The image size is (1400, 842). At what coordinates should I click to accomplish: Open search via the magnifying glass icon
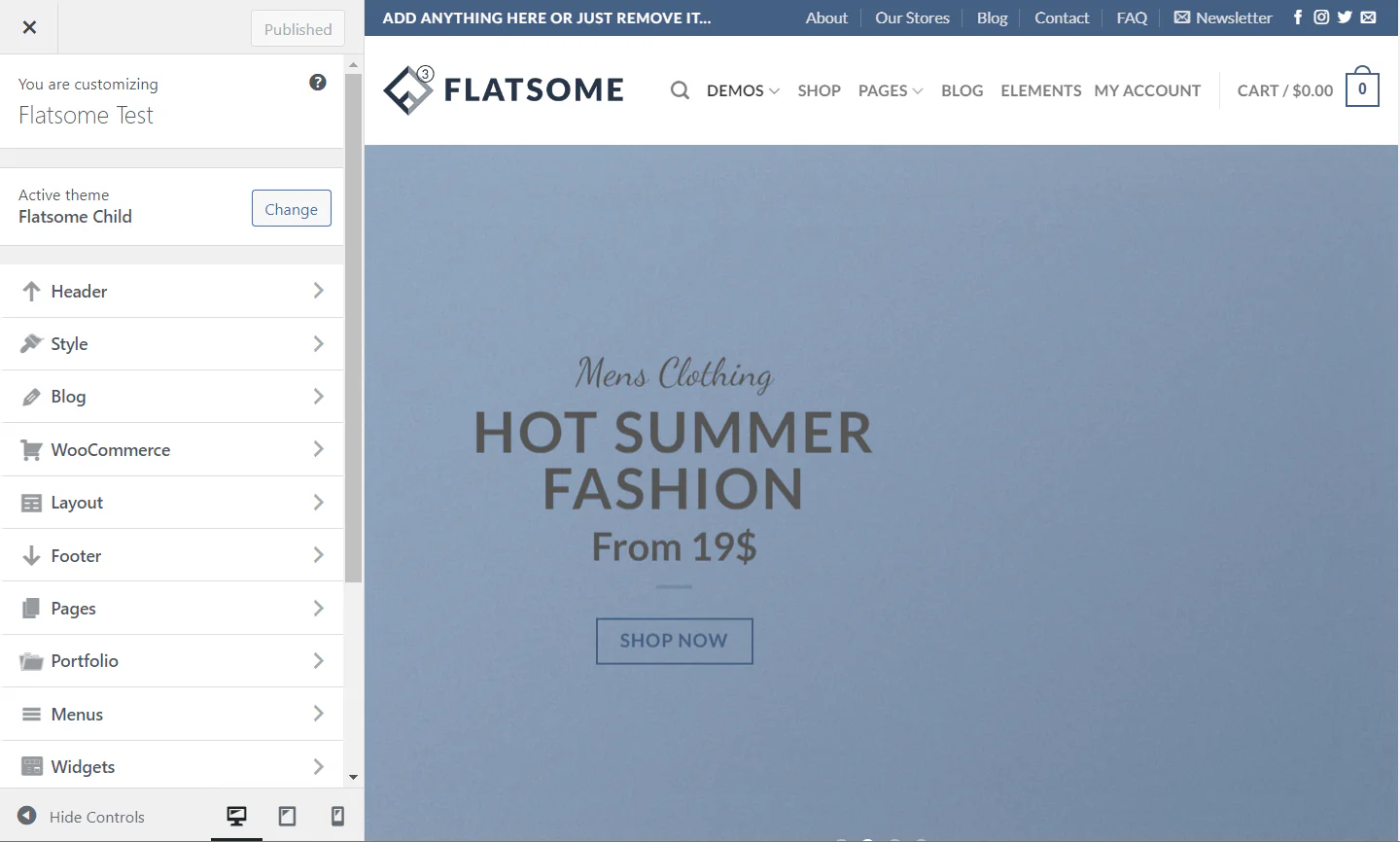pyautogui.click(x=679, y=89)
